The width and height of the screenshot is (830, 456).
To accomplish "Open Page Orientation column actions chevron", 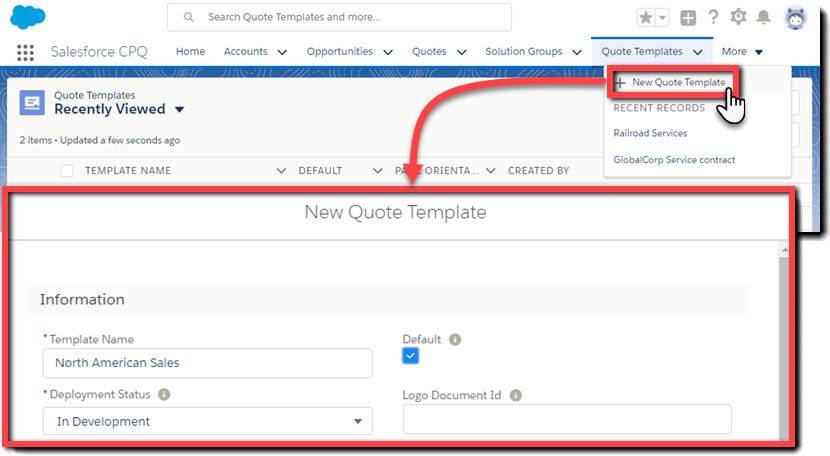I will [x=491, y=171].
